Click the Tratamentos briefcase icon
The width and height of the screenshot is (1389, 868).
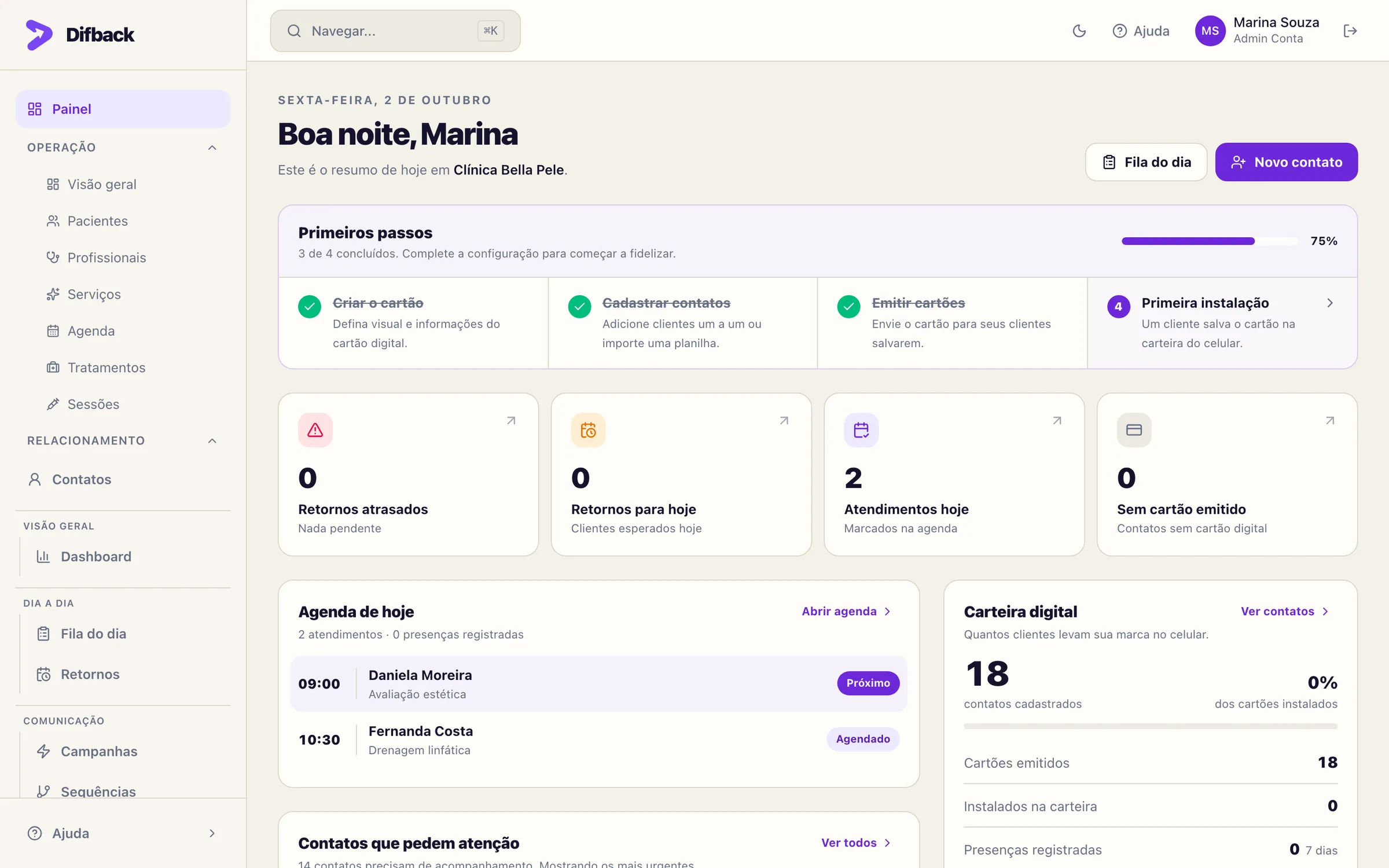click(53, 367)
